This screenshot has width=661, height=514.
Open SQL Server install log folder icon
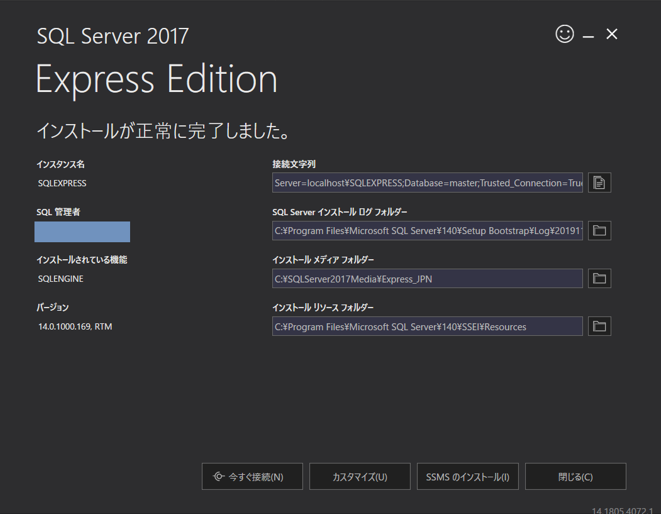coord(599,231)
